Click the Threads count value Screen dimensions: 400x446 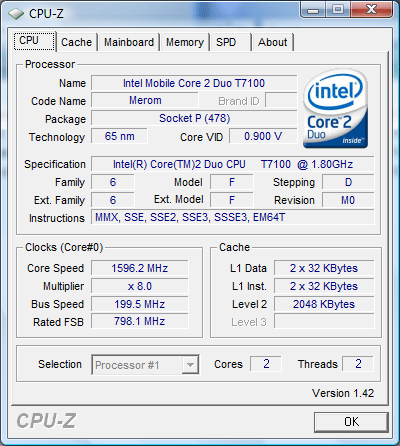click(358, 364)
